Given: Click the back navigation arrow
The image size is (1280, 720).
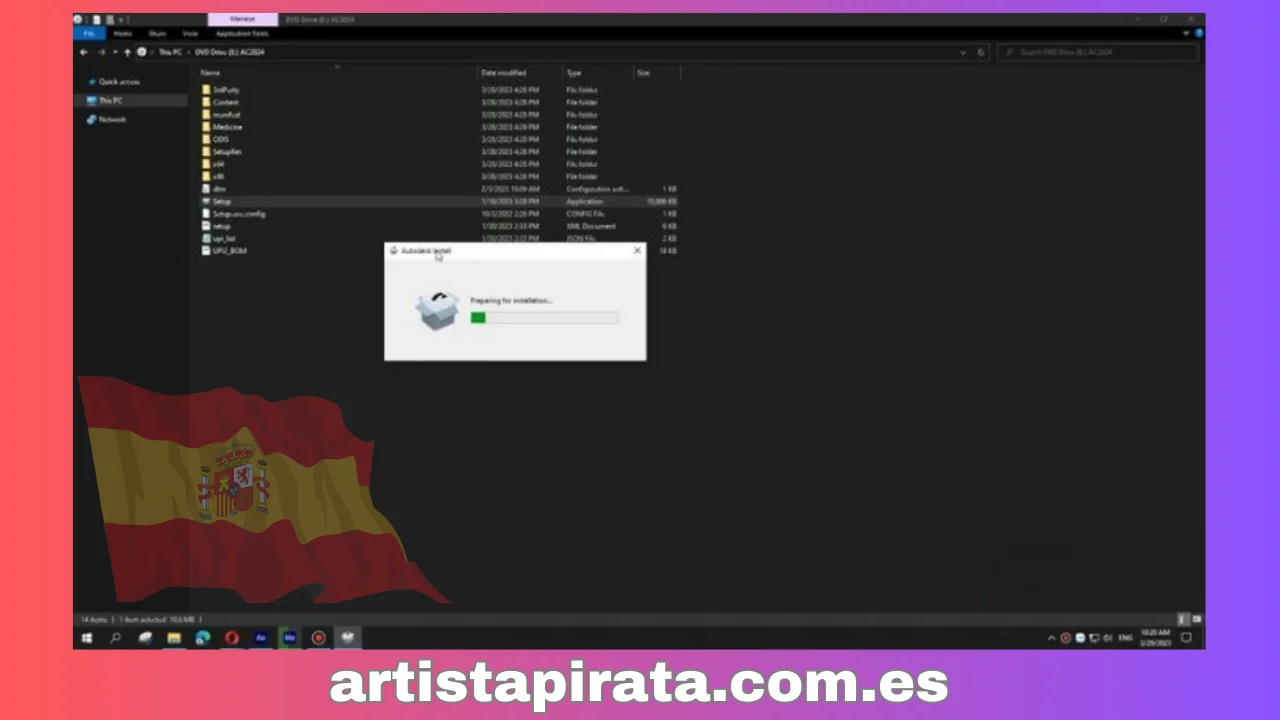Looking at the screenshot, I should (x=84, y=52).
